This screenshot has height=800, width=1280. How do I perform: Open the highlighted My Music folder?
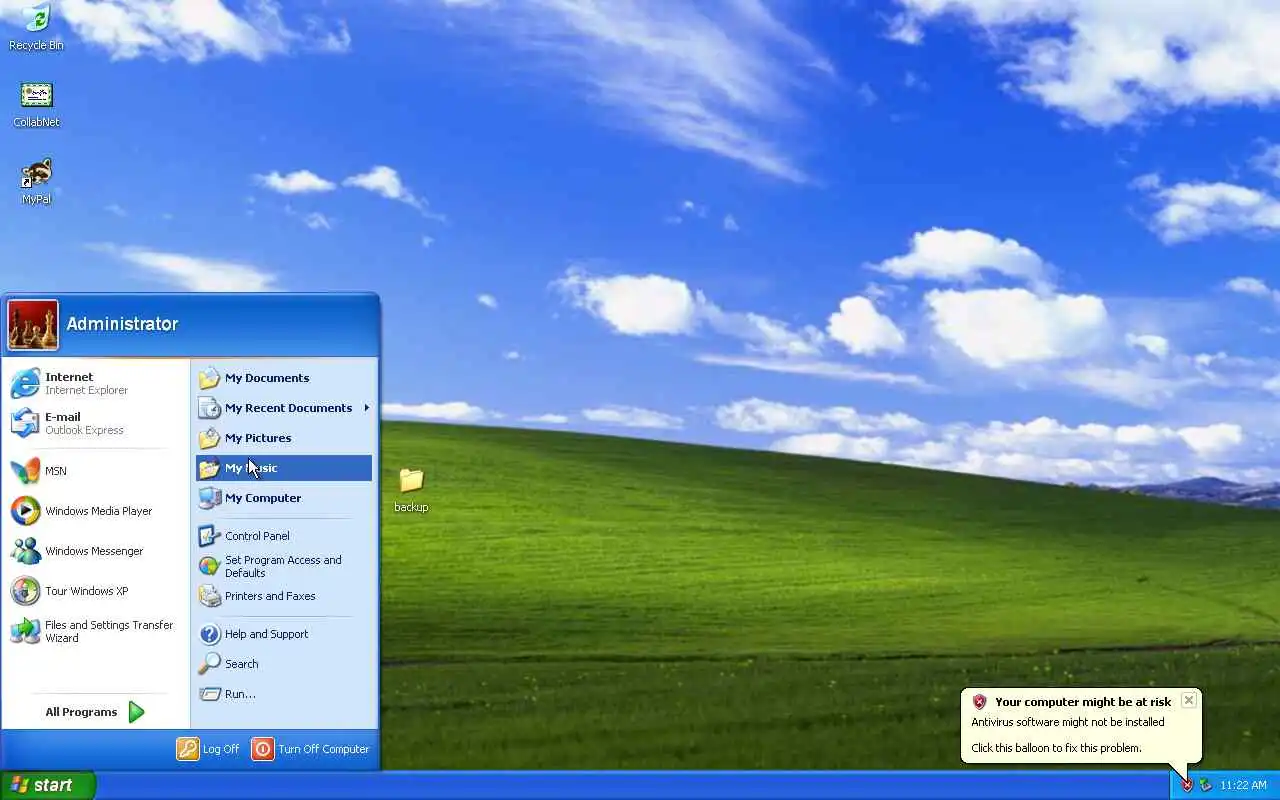point(284,468)
